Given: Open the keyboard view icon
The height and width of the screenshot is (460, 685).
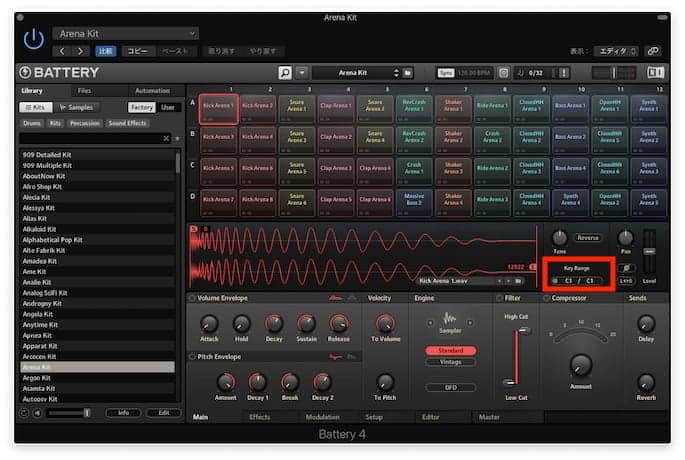Looking at the screenshot, I should [x=655, y=73].
